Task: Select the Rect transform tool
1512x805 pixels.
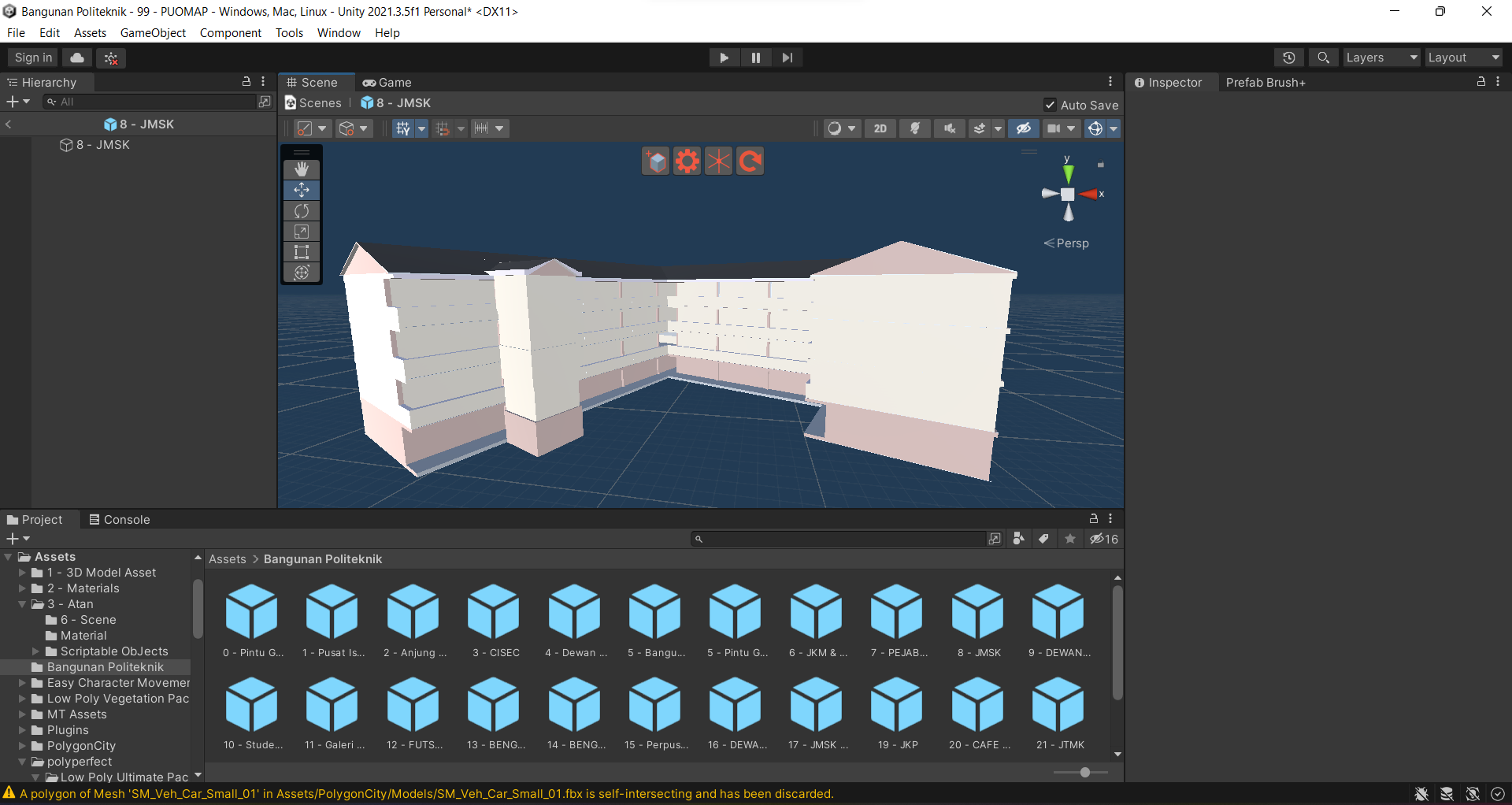Action: pos(302,252)
